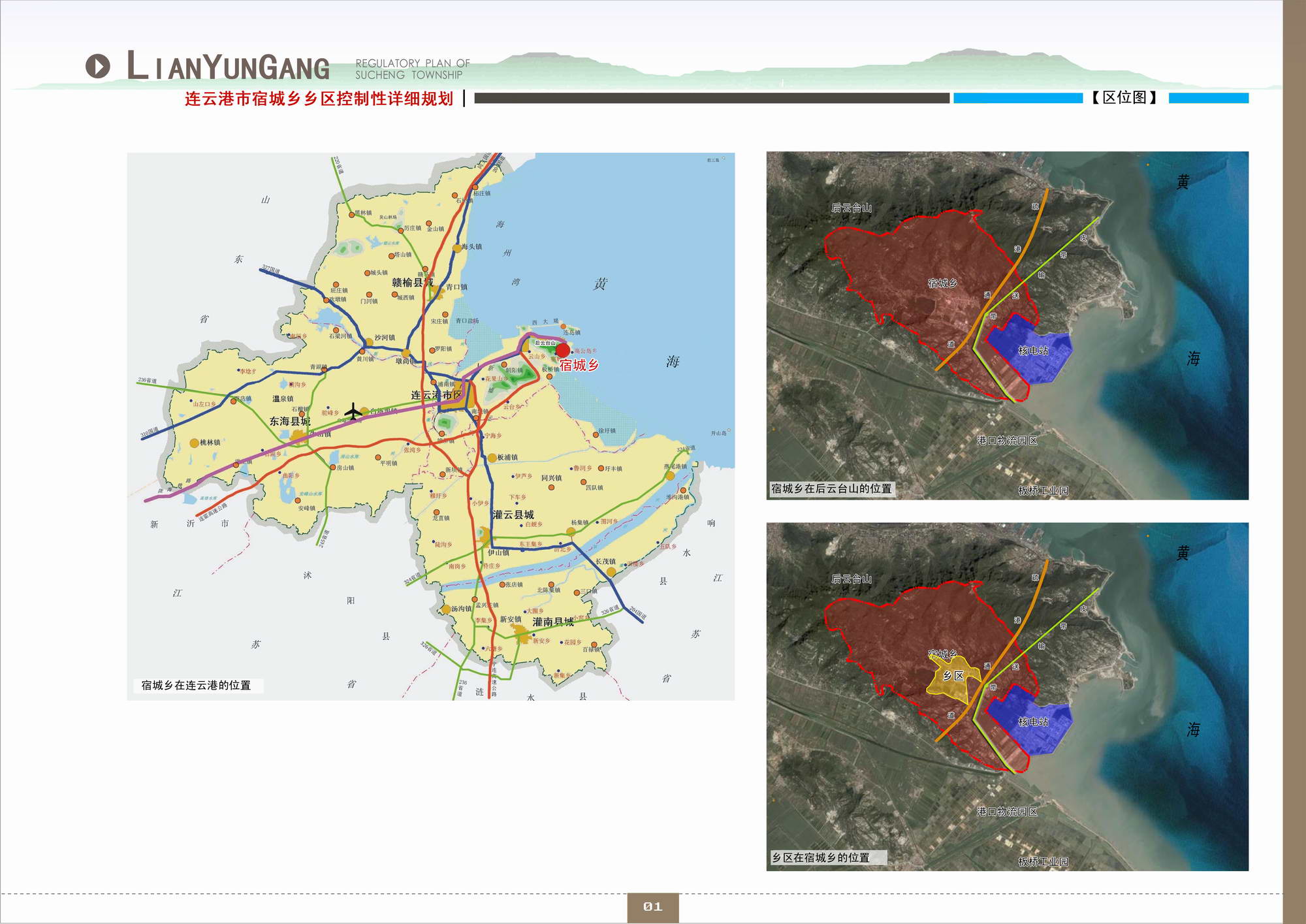1306x924 pixels.
Task: Click the red 宿城乡 label on the city map
Action: click(579, 365)
